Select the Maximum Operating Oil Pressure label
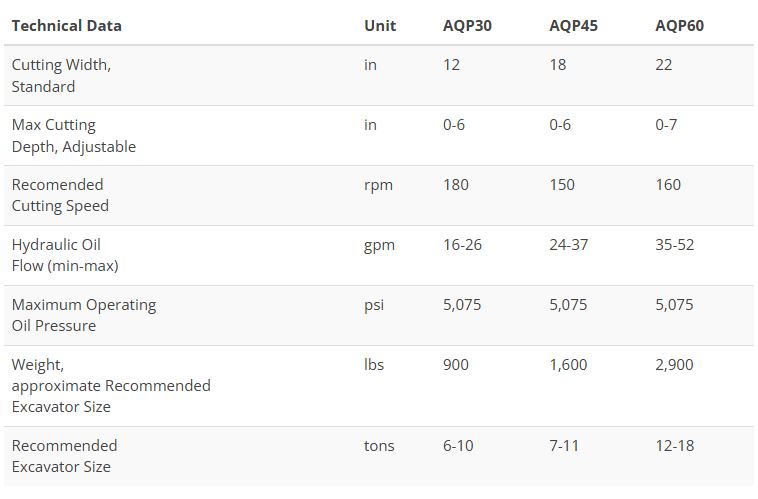 (84, 315)
